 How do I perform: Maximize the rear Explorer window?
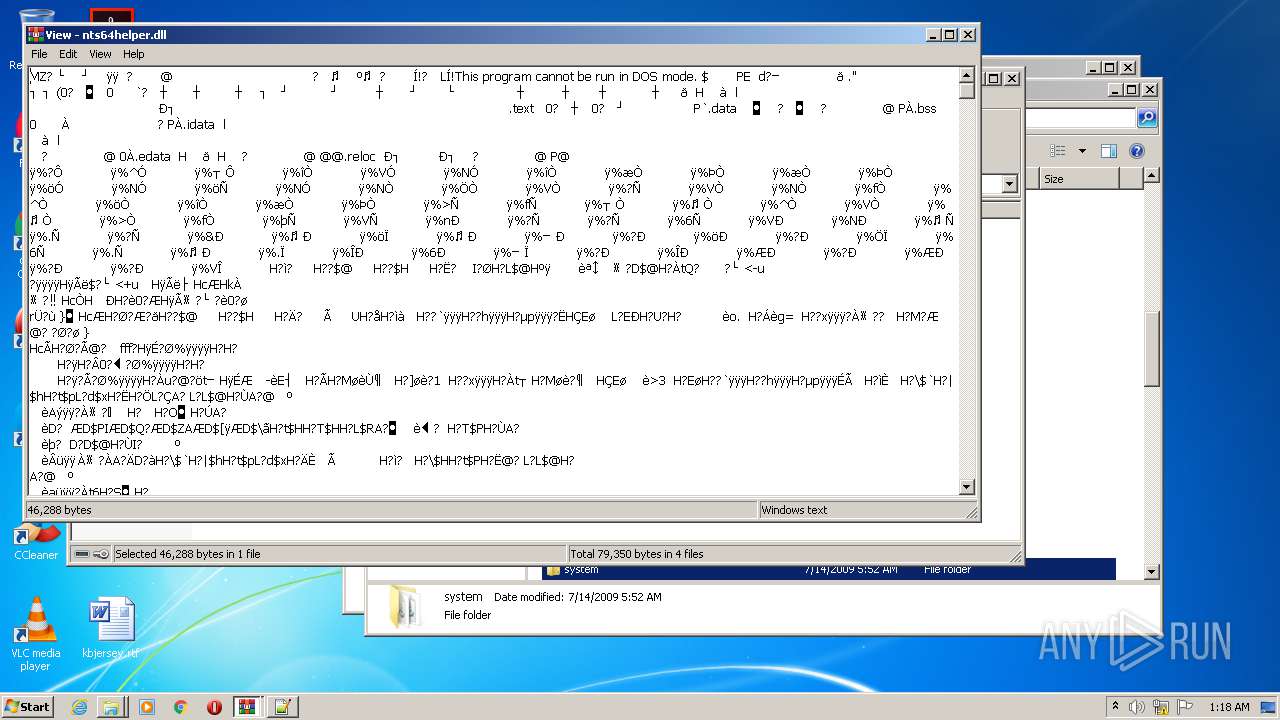[1110, 68]
